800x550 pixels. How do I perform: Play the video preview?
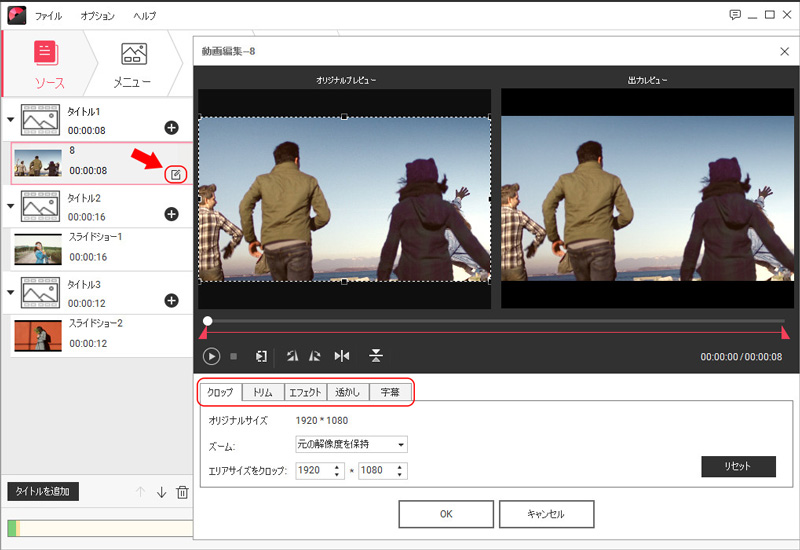tap(211, 356)
